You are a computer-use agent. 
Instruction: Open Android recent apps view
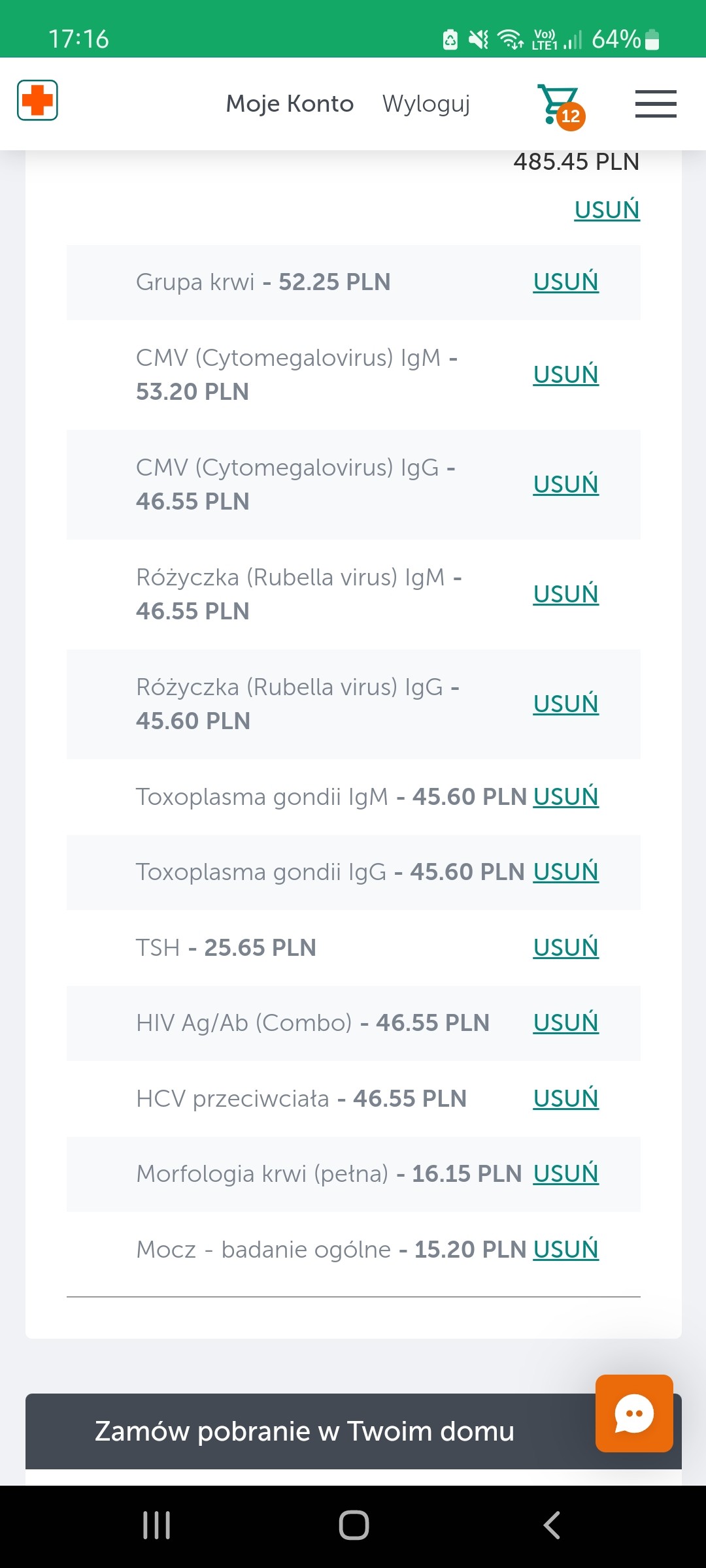(x=157, y=1526)
